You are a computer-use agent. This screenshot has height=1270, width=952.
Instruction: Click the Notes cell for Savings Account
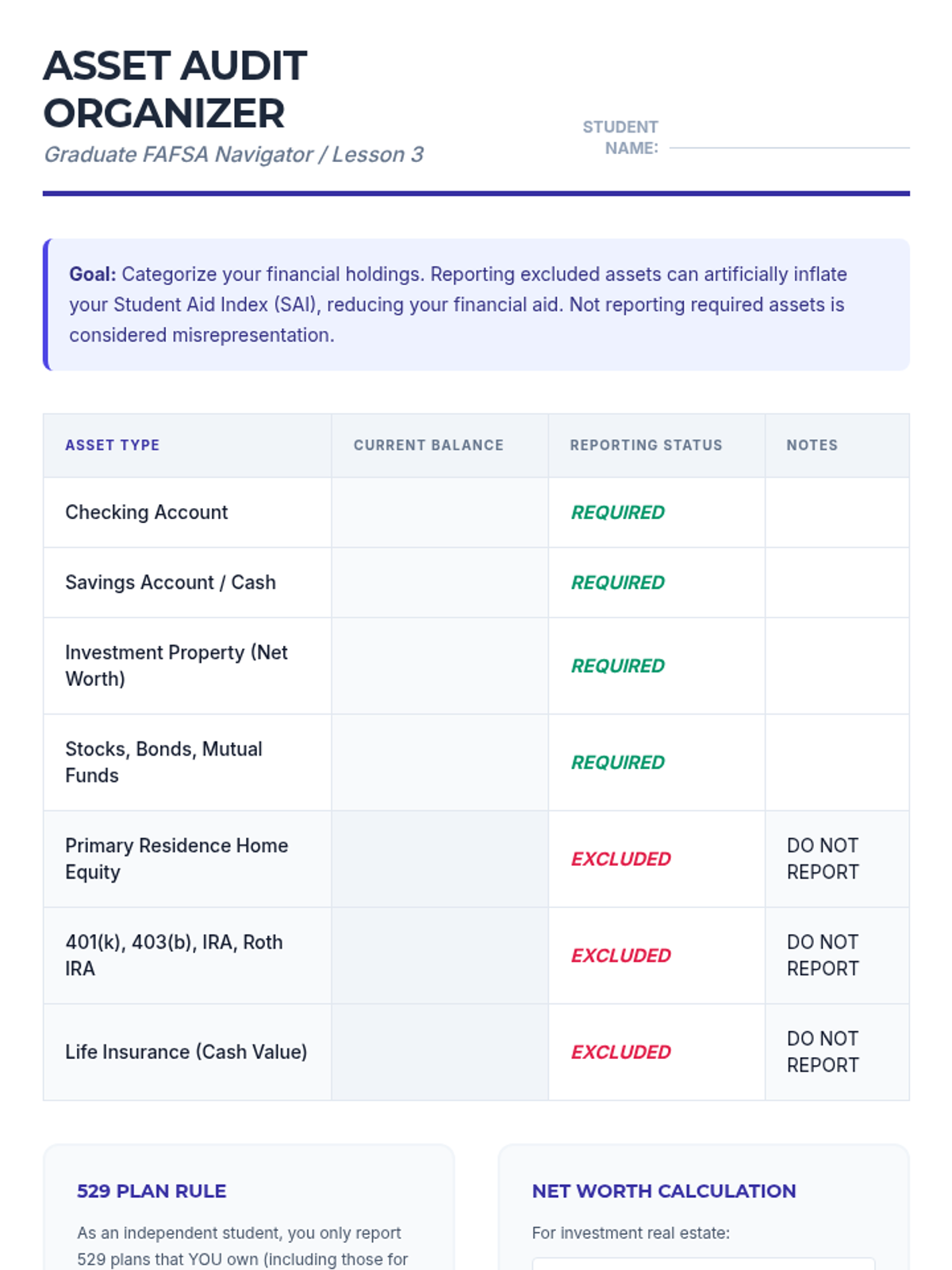(x=837, y=582)
